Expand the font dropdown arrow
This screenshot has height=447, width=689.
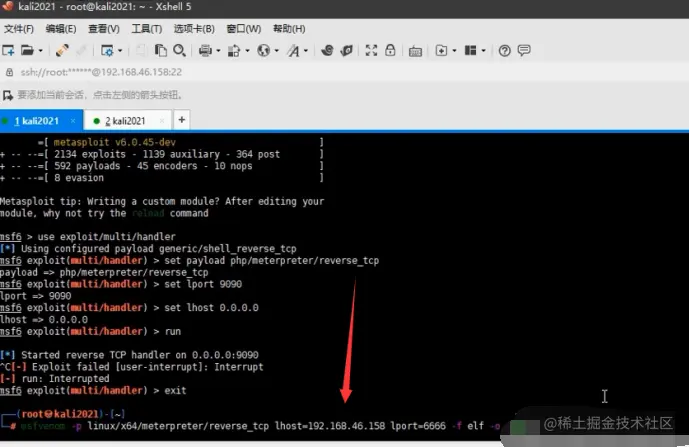click(306, 51)
